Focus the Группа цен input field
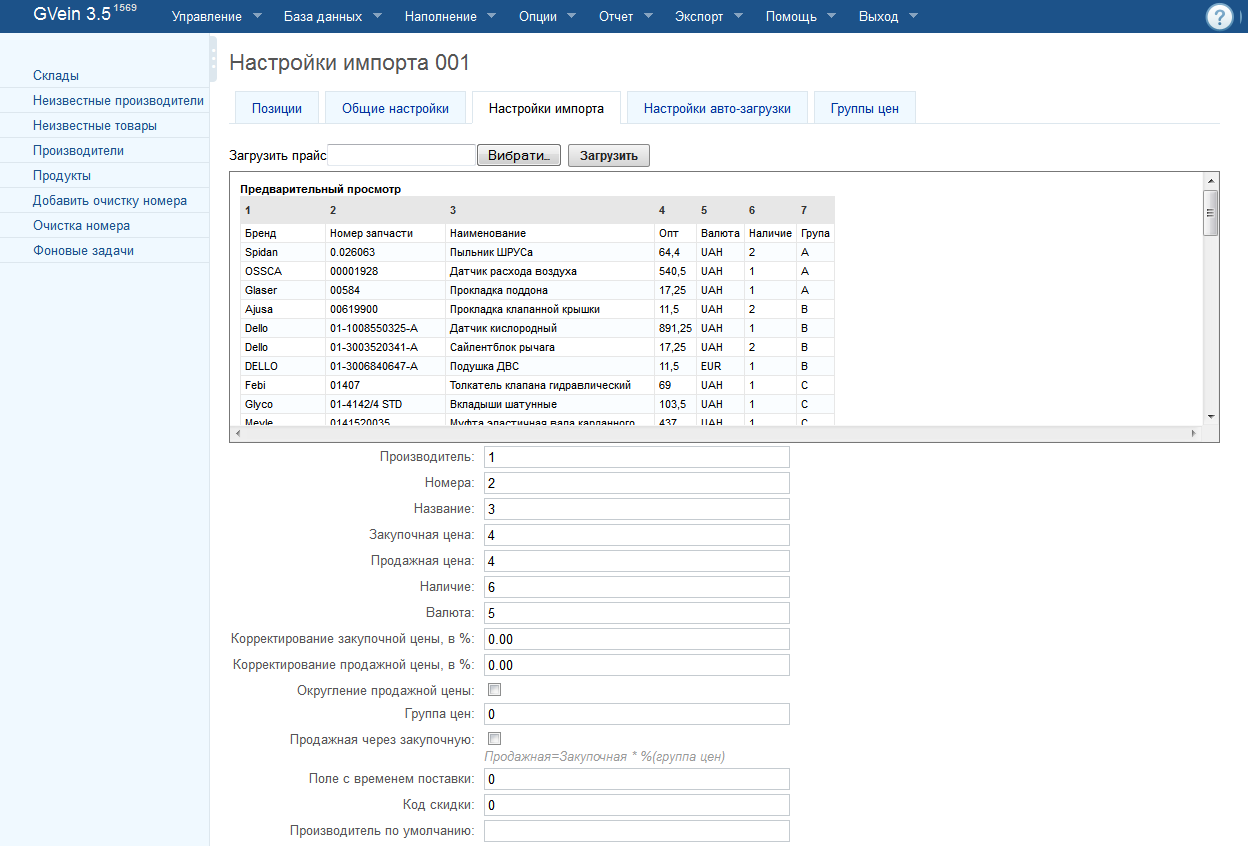This screenshot has width=1248, height=846. click(636, 714)
